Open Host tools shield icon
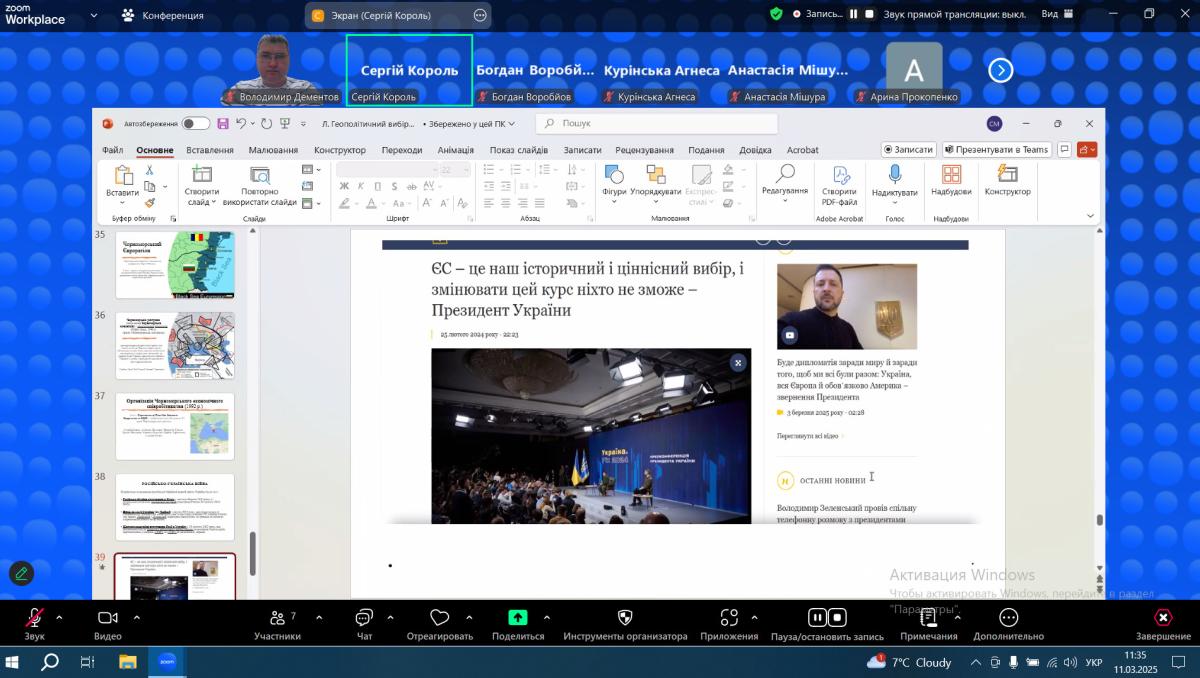The width and height of the screenshot is (1200, 678). tap(625, 619)
